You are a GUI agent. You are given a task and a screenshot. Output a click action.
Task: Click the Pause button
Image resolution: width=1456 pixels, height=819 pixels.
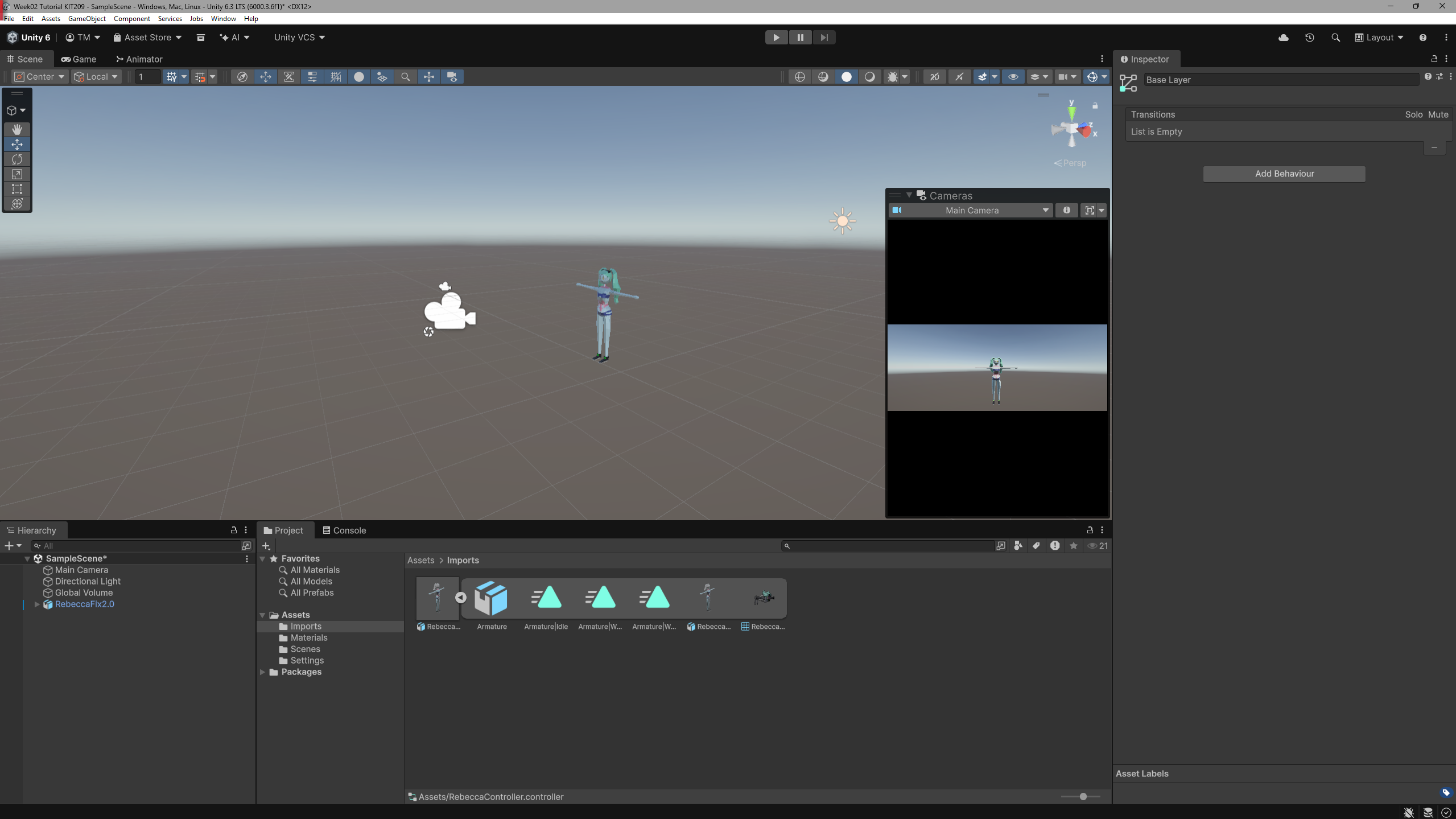[800, 38]
